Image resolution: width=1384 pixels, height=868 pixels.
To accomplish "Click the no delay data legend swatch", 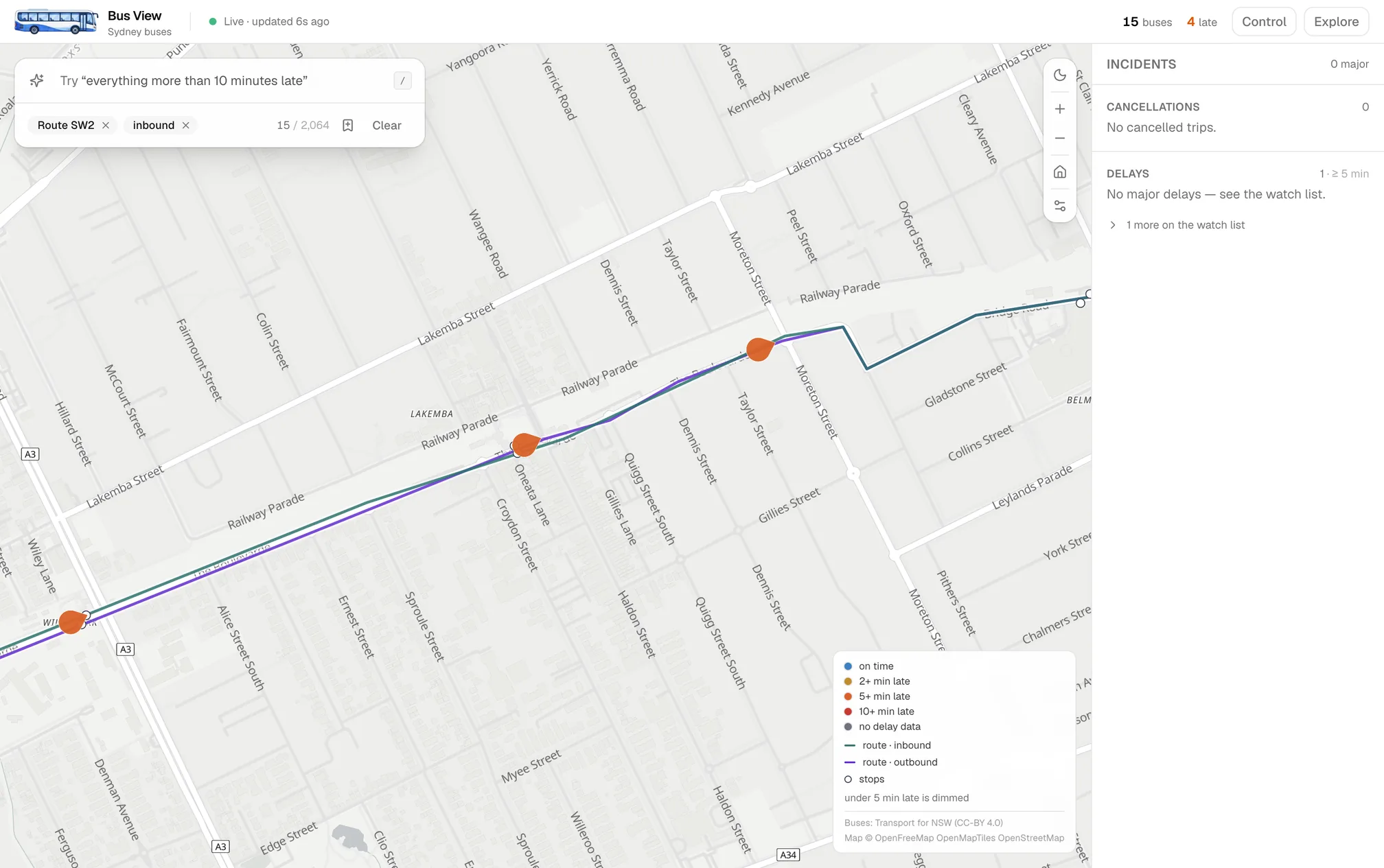I will pos(848,727).
